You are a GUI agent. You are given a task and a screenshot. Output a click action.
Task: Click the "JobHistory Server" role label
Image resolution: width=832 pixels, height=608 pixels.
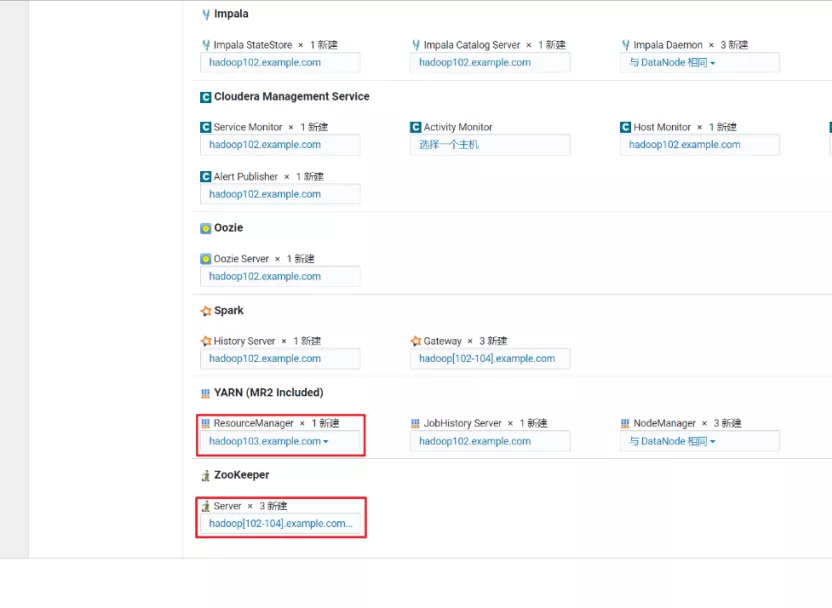point(463,423)
